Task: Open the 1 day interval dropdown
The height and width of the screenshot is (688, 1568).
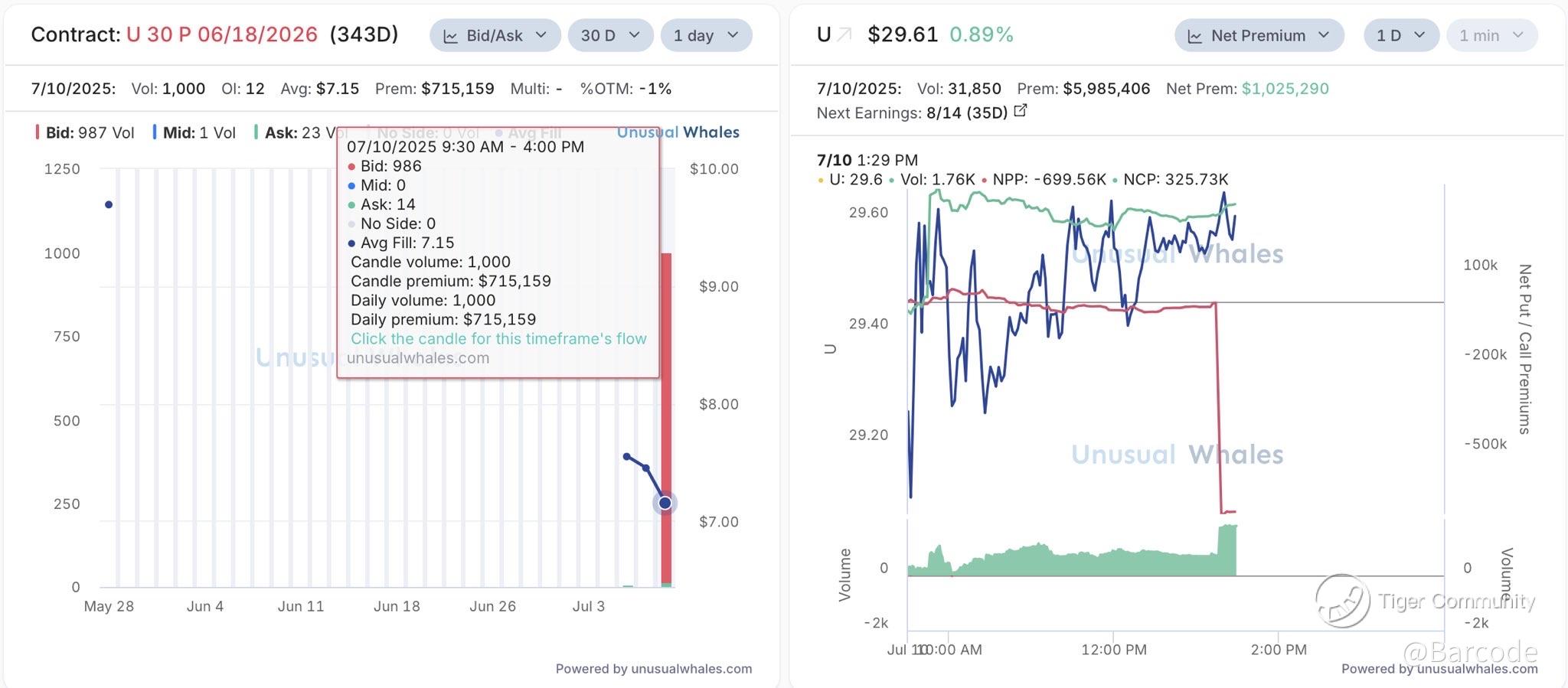Action: tap(705, 35)
